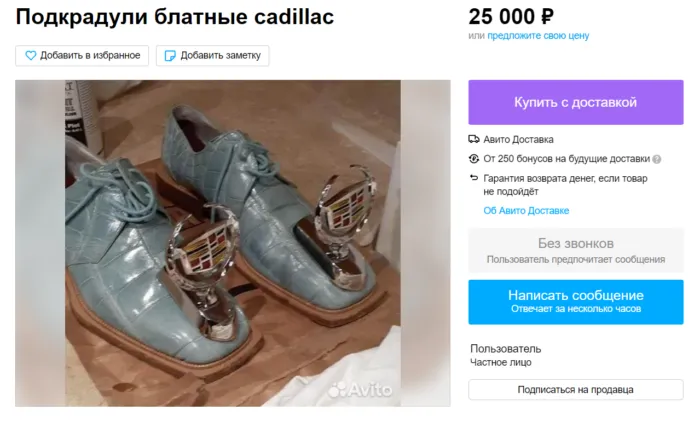Click the Авито Доставка label
This screenshot has height=422, width=700.
coord(518,139)
